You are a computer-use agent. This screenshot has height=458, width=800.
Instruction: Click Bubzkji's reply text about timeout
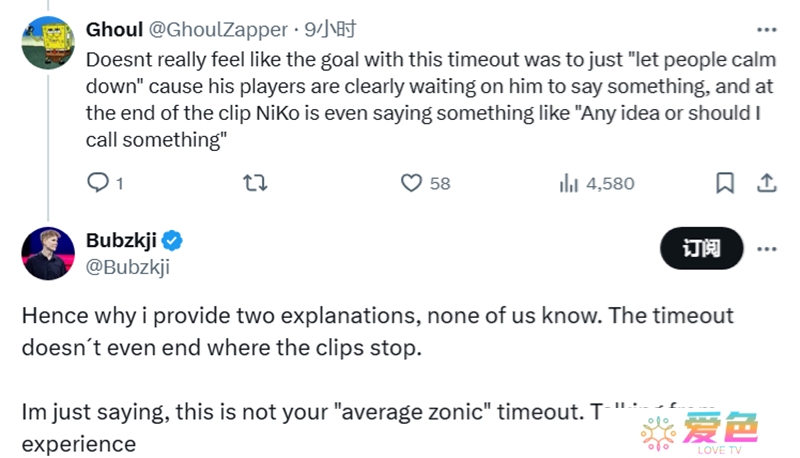[x=378, y=379]
